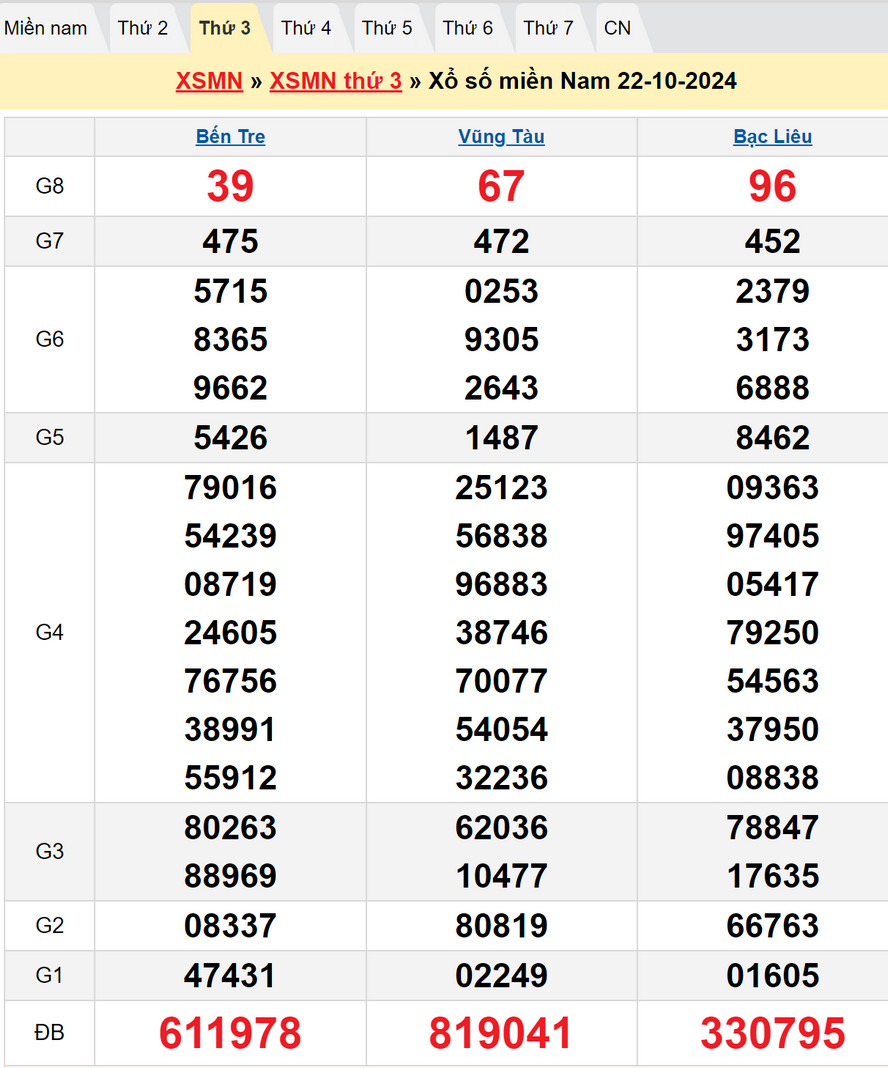Open the Bến Tre province link
The image size is (888, 1068).
click(x=231, y=137)
